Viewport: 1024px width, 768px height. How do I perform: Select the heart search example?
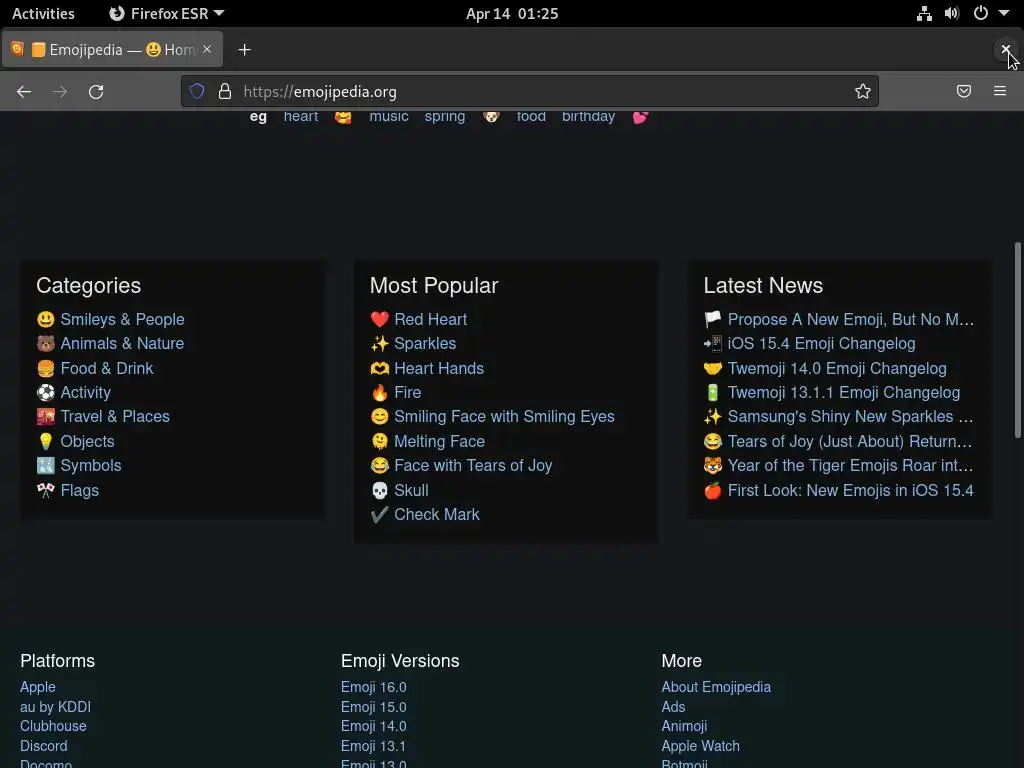300,116
